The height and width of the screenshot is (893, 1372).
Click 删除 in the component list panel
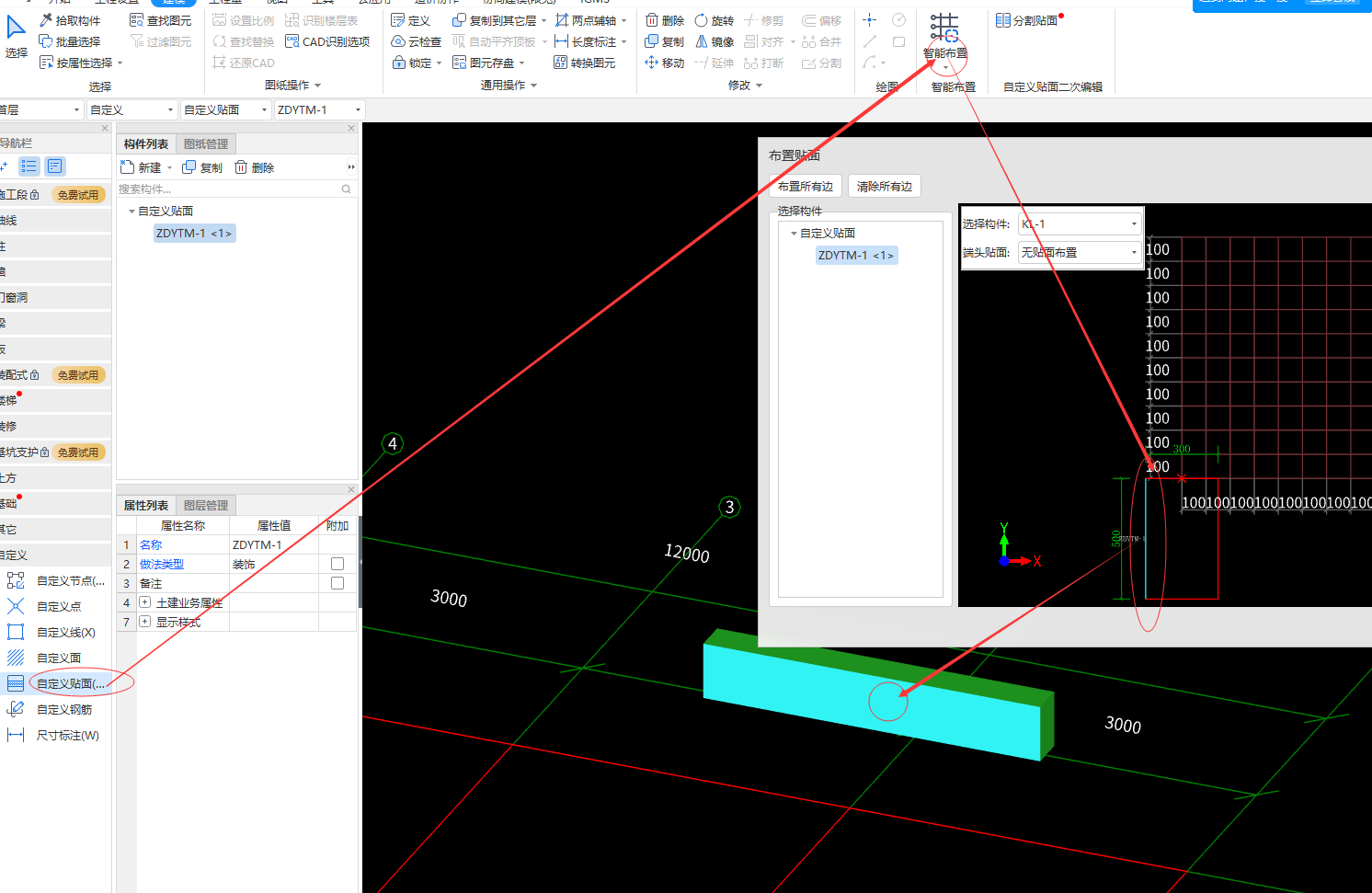pyautogui.click(x=254, y=167)
